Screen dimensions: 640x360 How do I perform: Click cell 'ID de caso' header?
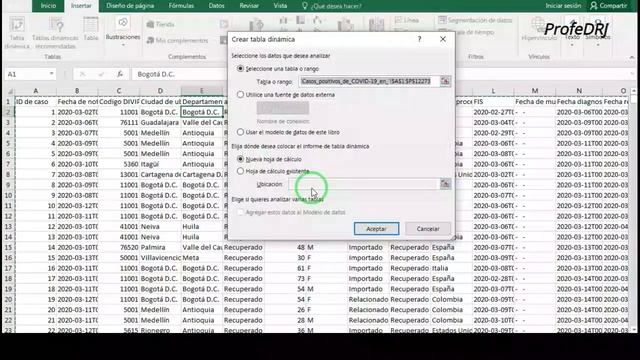tap(36, 101)
